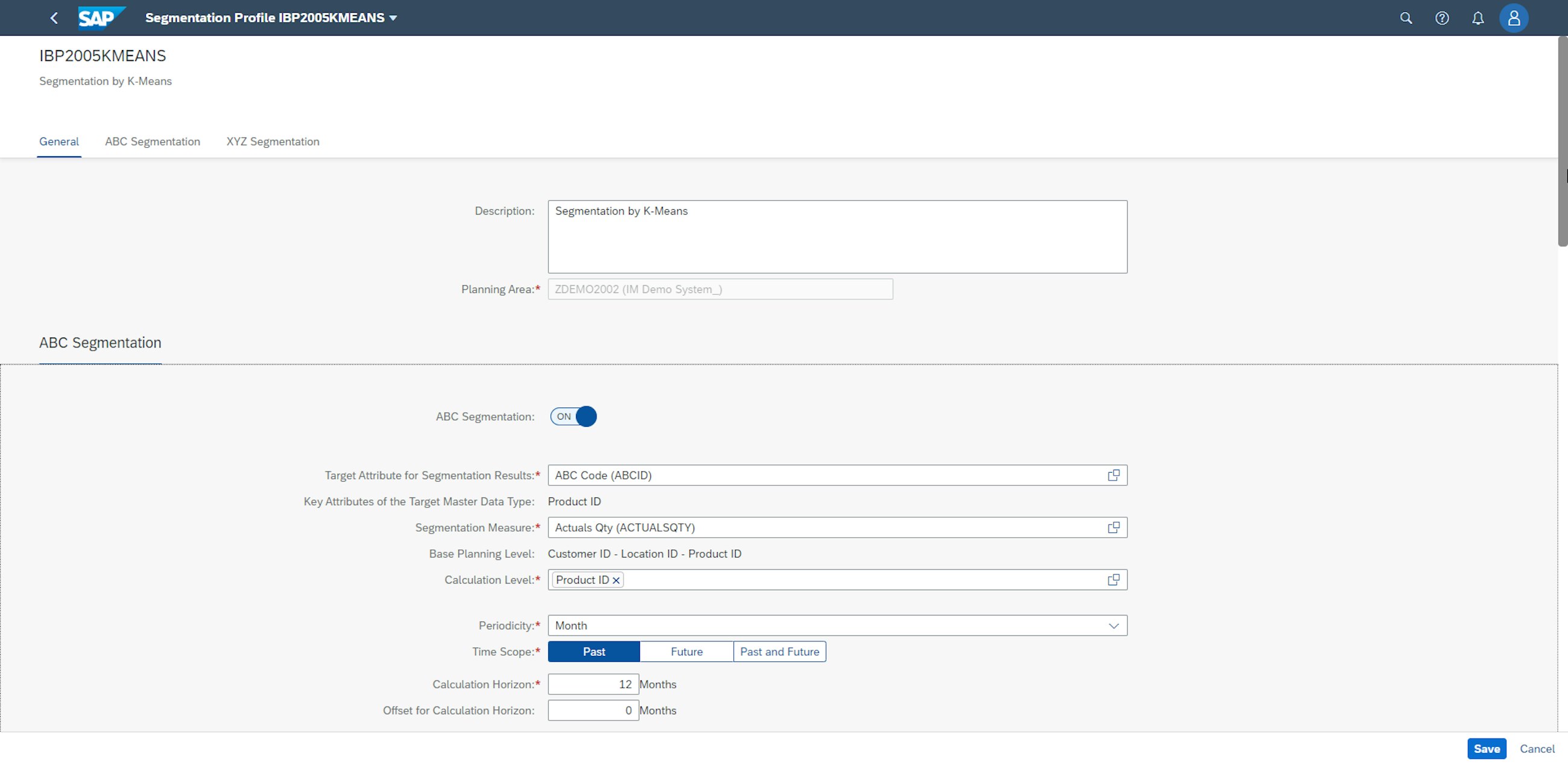Screen dimensions: 1568x765
Task: Click the Cancel button
Action: coord(1537,749)
